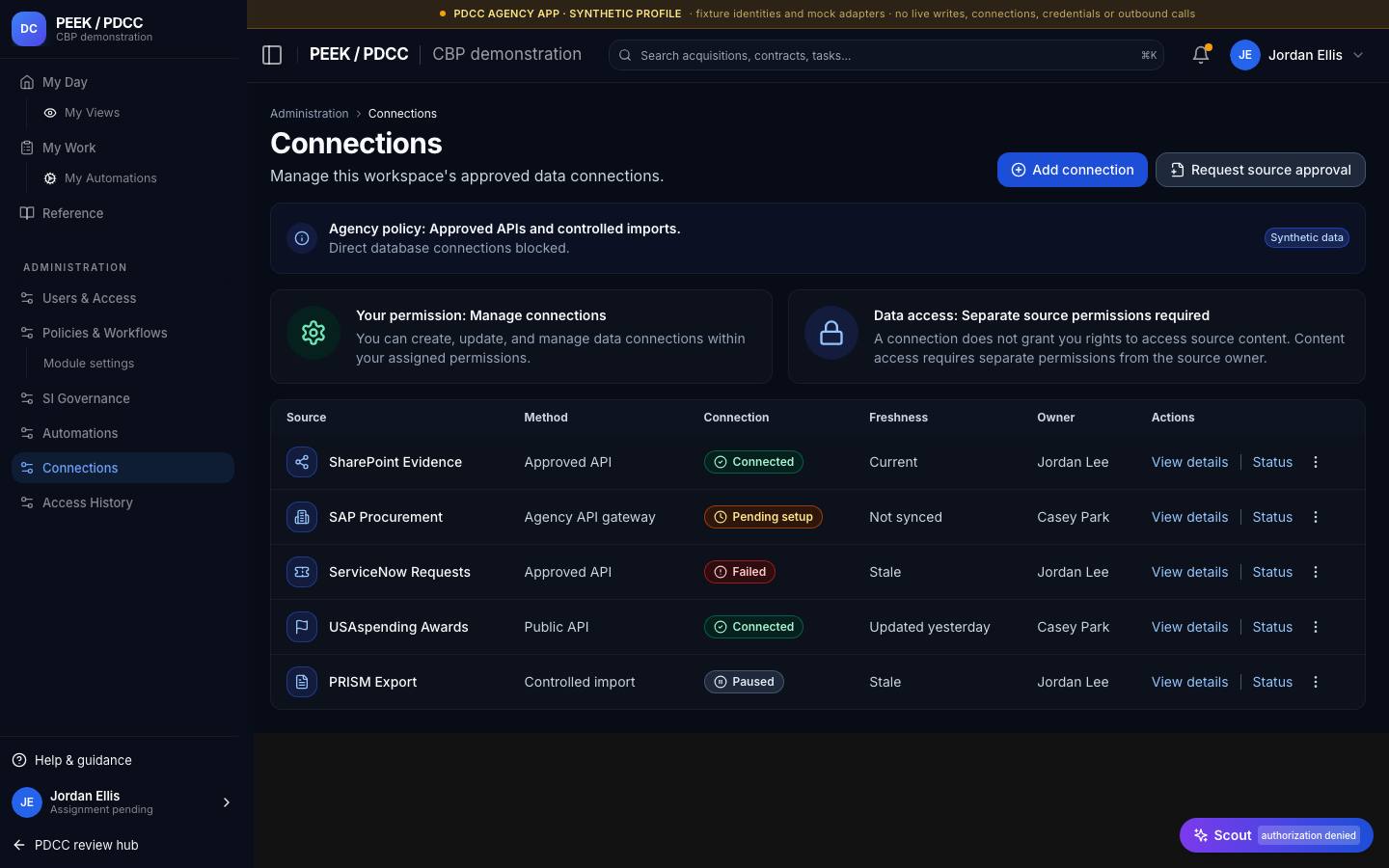Open the Scout assistant button
The height and width of the screenshot is (868, 1389).
pos(1276,835)
